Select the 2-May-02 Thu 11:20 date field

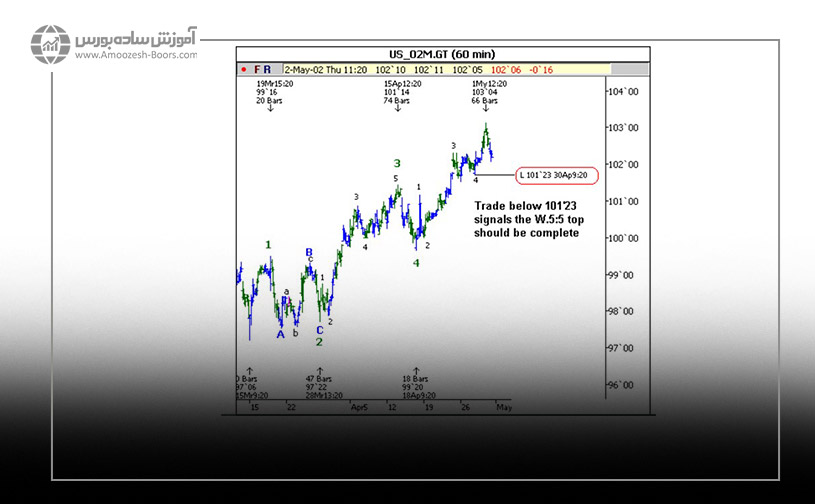coord(327,70)
